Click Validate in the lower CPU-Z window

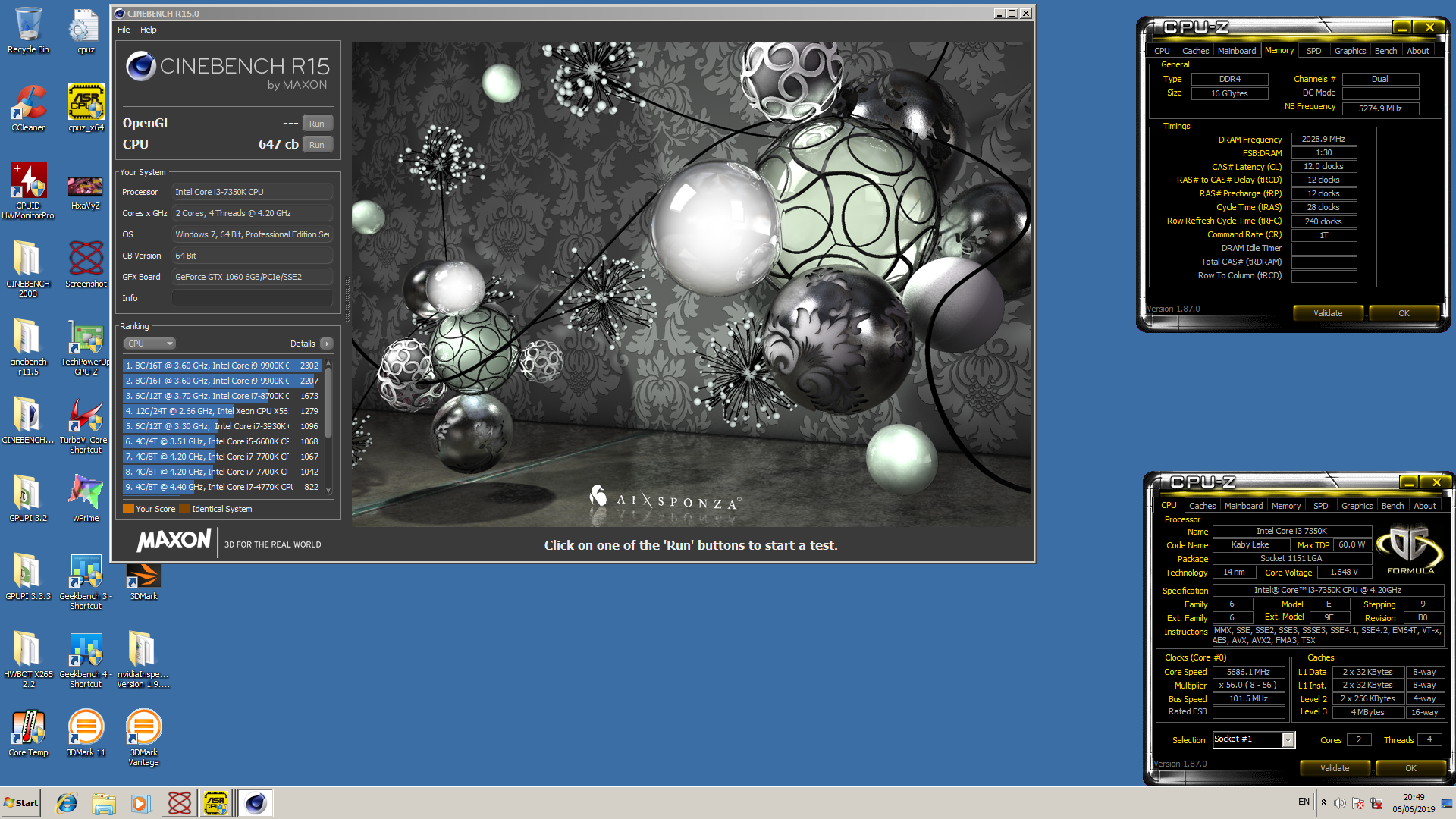click(1335, 768)
